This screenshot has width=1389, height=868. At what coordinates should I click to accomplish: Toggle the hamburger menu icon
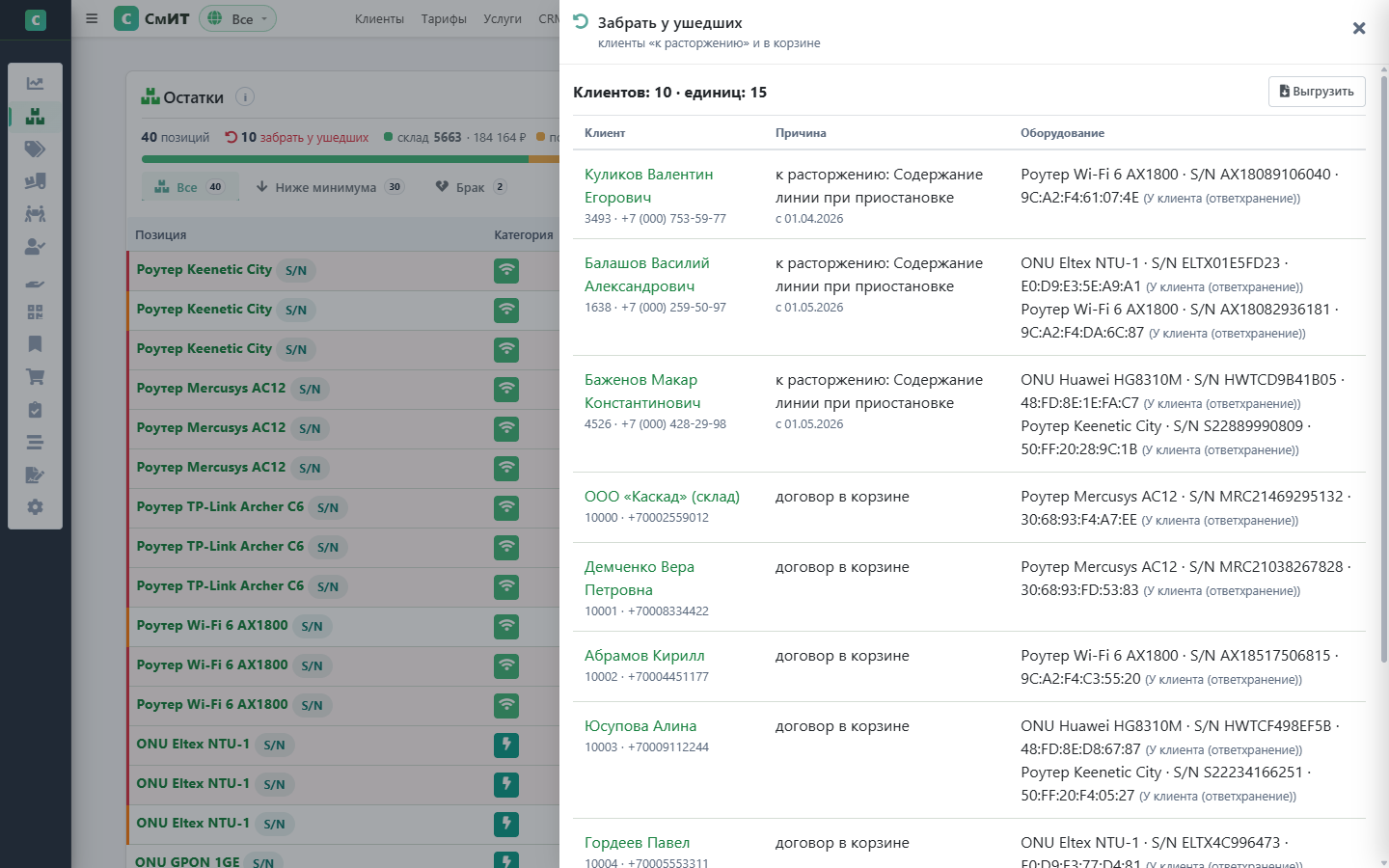pos(92,18)
